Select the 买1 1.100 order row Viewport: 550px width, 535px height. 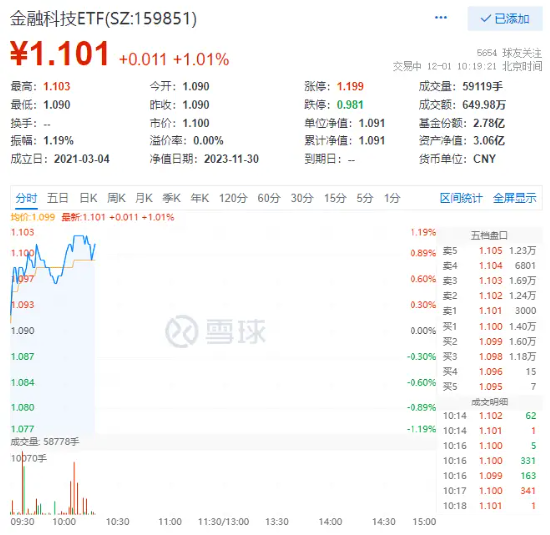[489, 327]
